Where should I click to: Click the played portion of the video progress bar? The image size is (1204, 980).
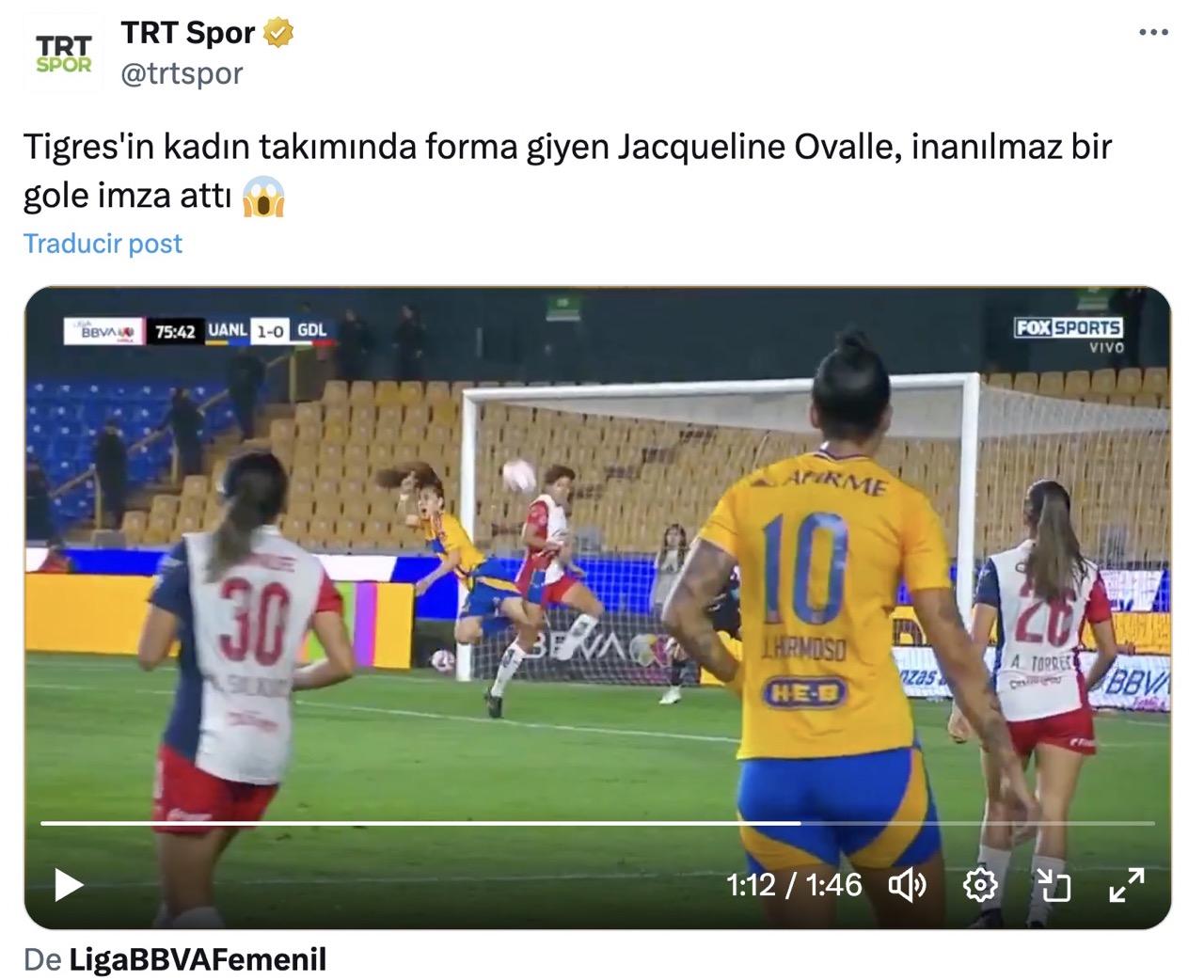[420, 823]
